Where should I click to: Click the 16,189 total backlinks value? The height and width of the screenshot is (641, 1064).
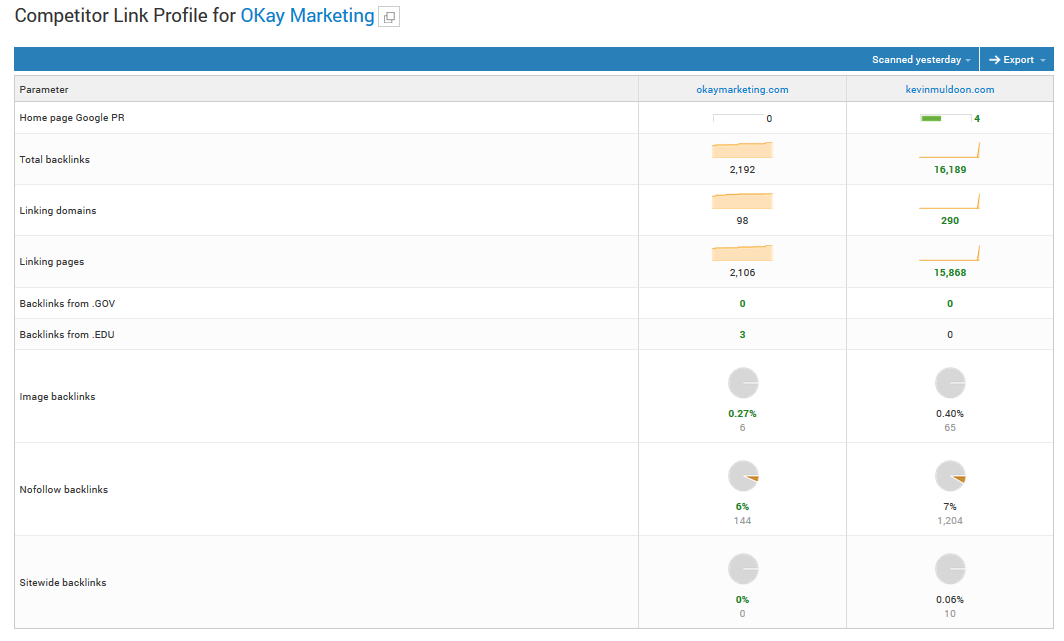[x=950, y=170]
